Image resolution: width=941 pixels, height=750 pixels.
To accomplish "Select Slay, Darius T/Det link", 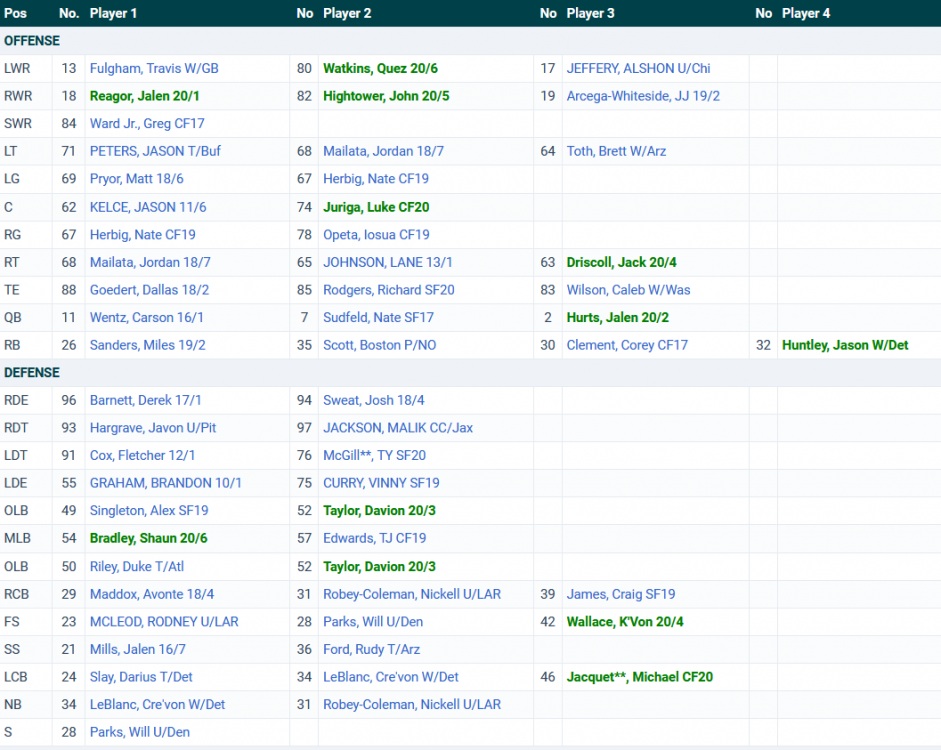I will coord(141,677).
